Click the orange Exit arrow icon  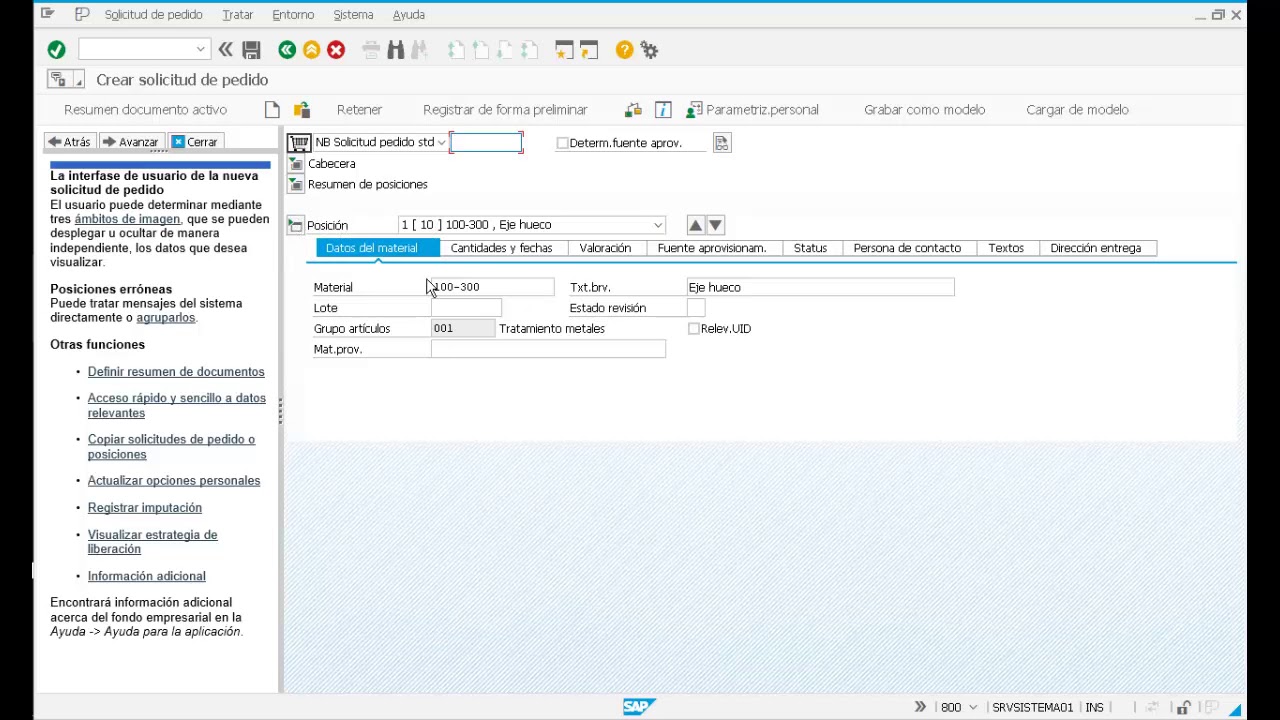311,50
